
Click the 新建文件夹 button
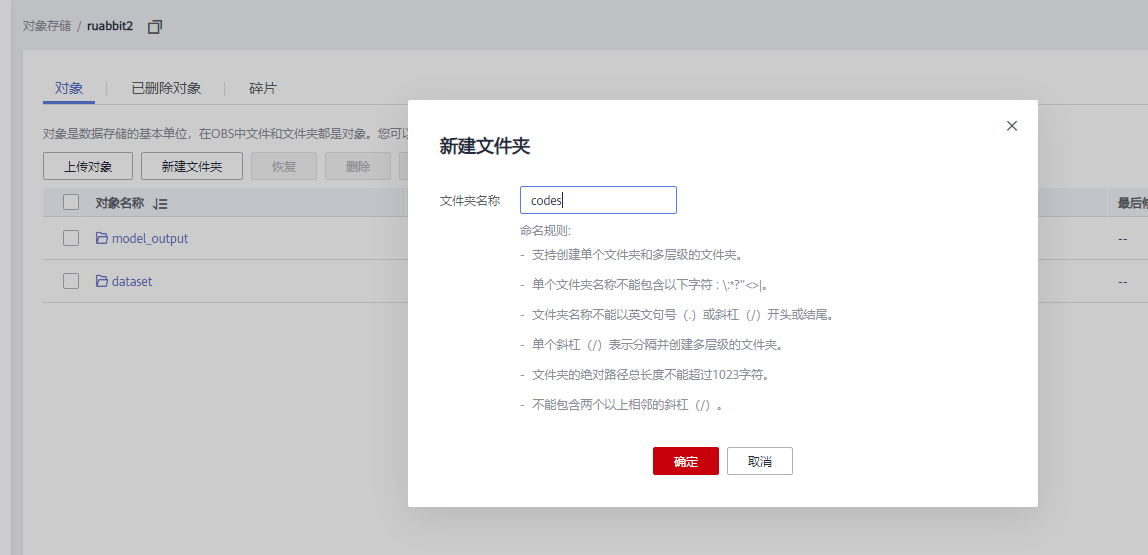[192, 166]
